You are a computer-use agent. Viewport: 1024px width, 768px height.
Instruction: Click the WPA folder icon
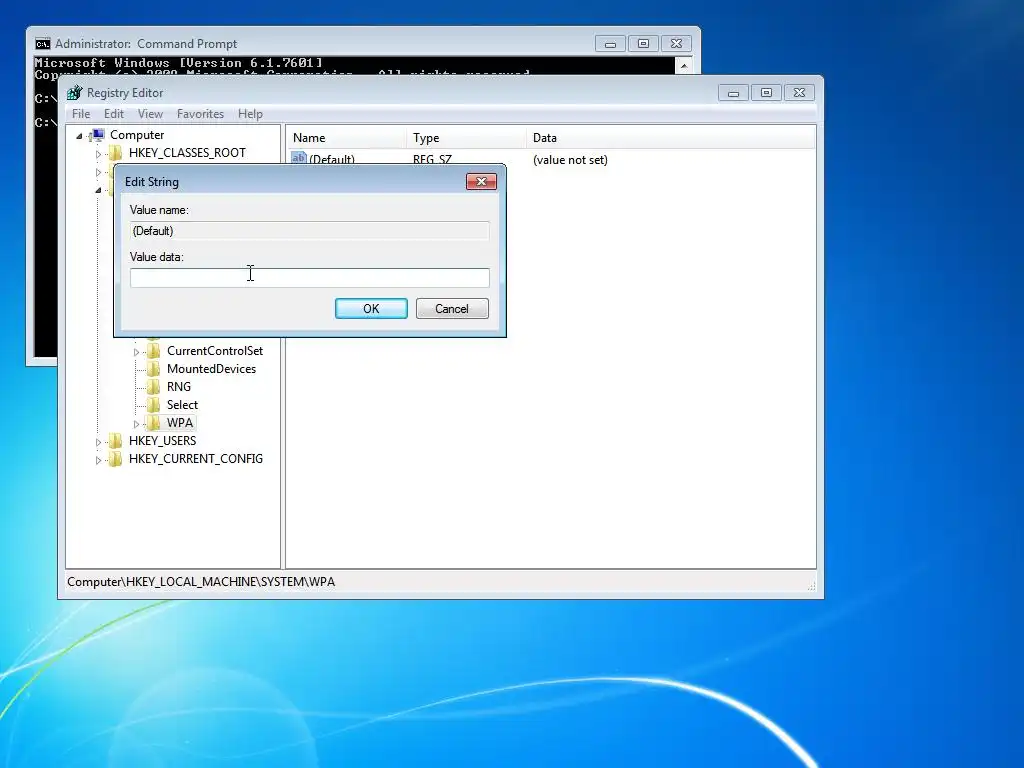click(x=153, y=423)
